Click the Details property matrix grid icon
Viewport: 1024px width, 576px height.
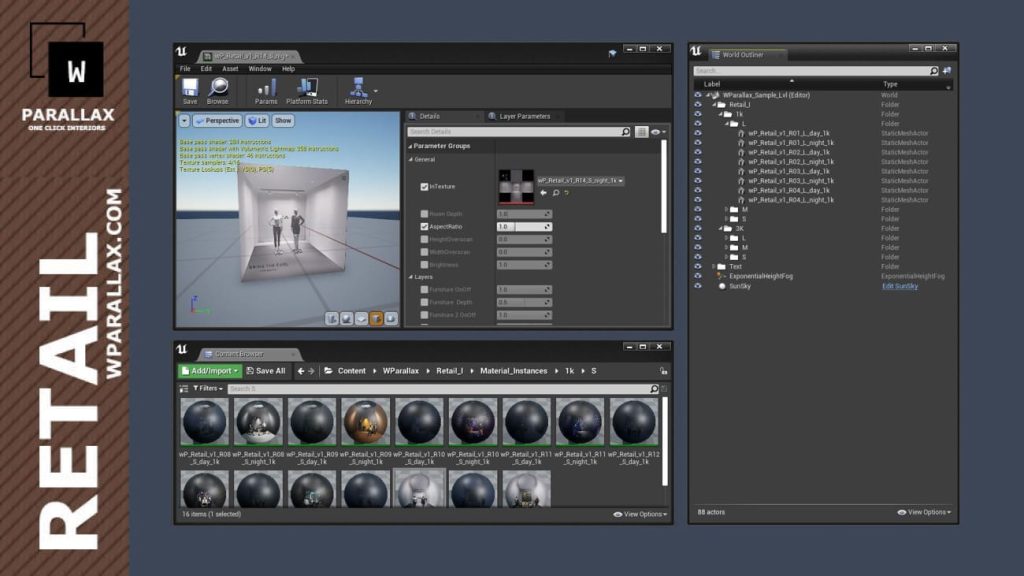pos(641,132)
